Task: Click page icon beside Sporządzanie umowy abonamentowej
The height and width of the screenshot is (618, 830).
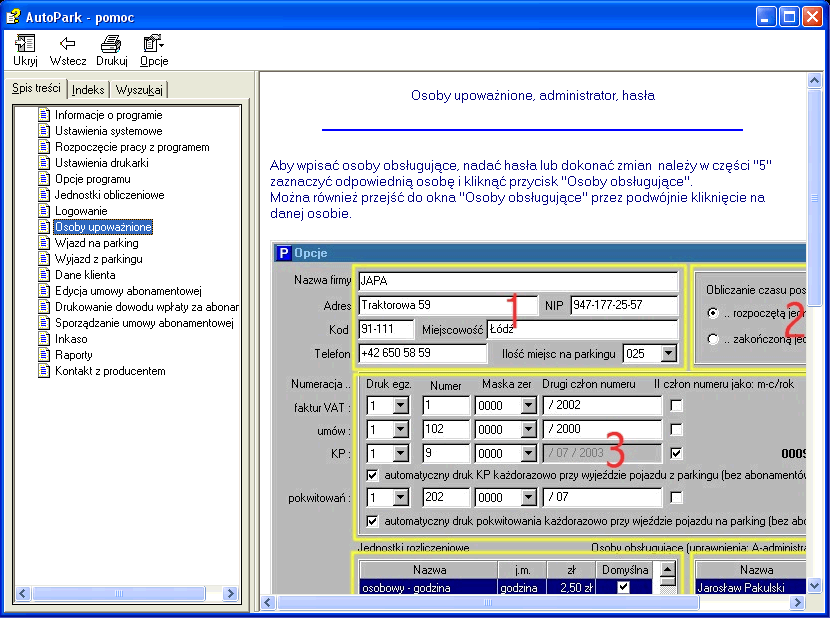Action: pos(44,323)
